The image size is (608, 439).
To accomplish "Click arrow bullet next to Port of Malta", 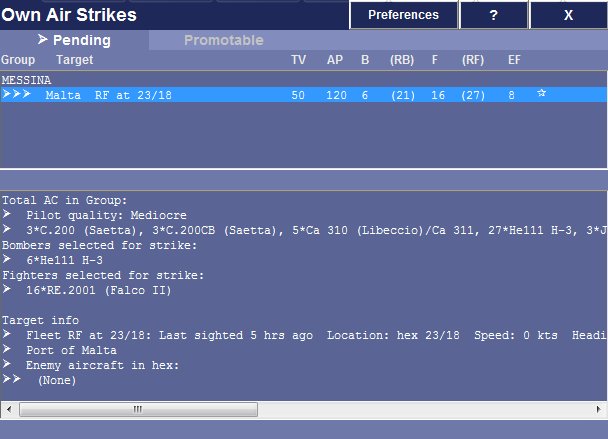I will coord(7,350).
